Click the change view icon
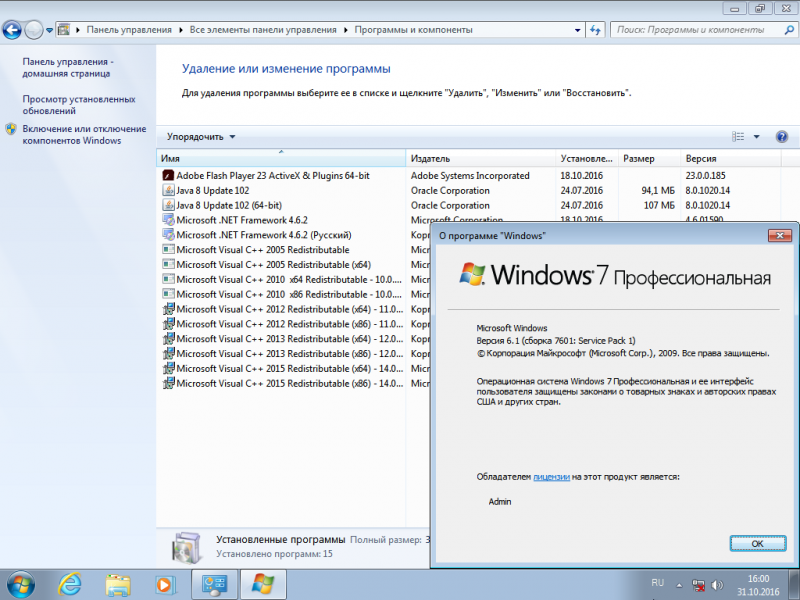The height and width of the screenshot is (600, 800). 738,137
